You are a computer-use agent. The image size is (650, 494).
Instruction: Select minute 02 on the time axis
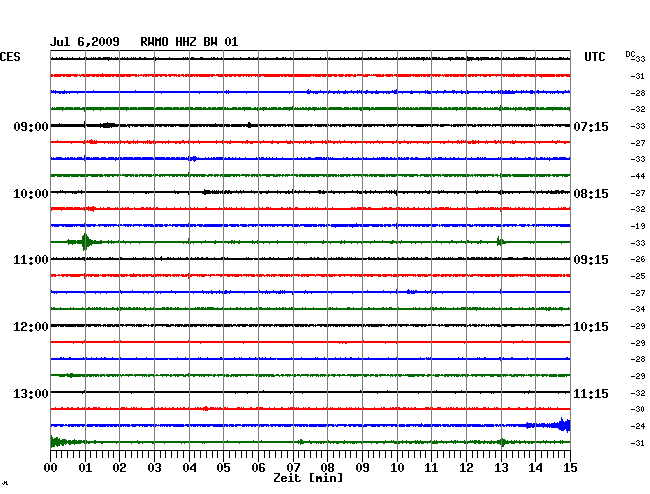[119, 468]
